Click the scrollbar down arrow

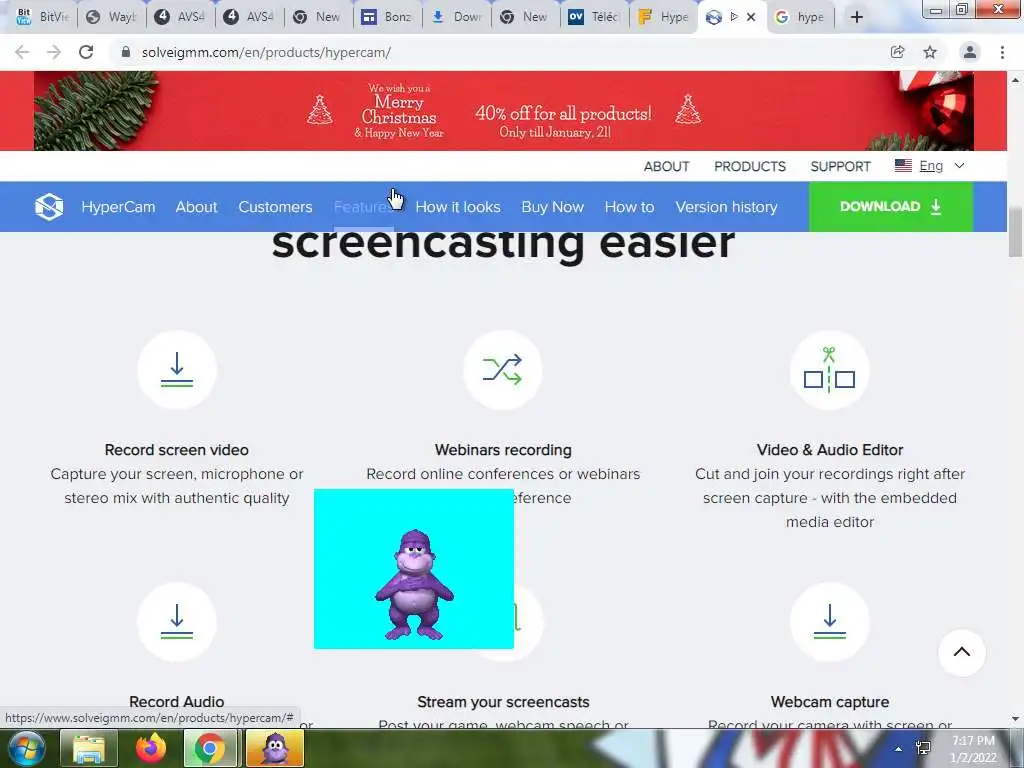(1015, 719)
